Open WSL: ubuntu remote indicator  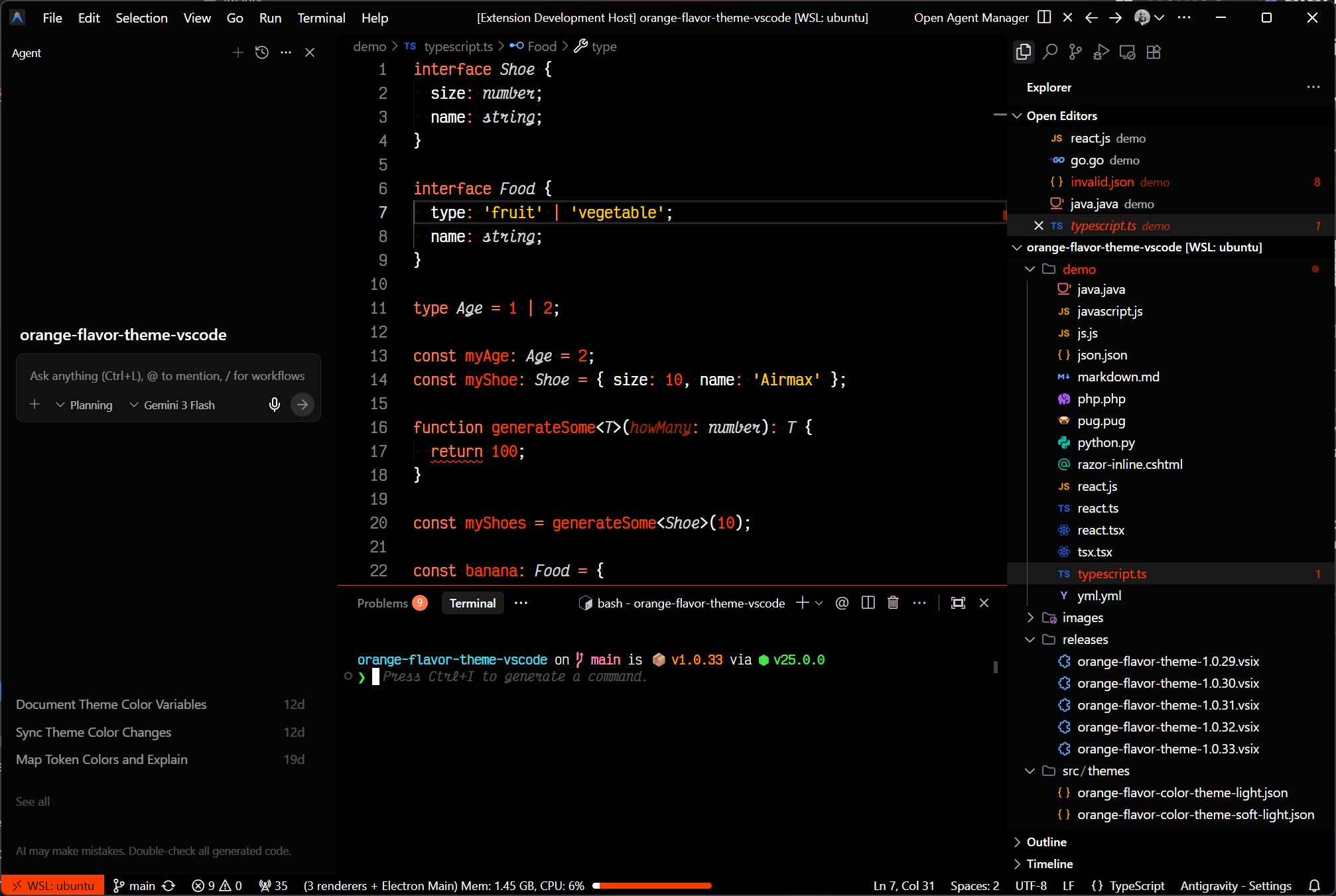coord(53,886)
